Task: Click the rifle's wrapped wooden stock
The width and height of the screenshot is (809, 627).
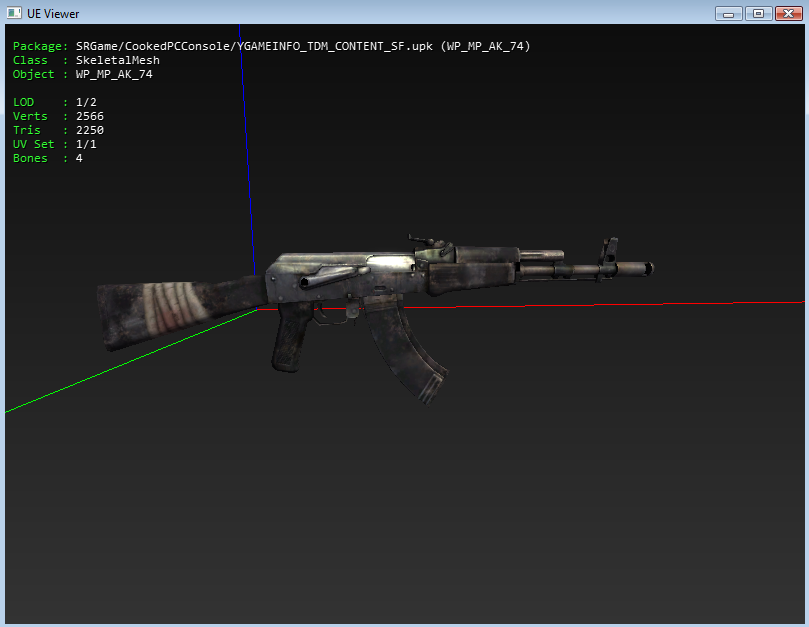Action: coord(182,311)
